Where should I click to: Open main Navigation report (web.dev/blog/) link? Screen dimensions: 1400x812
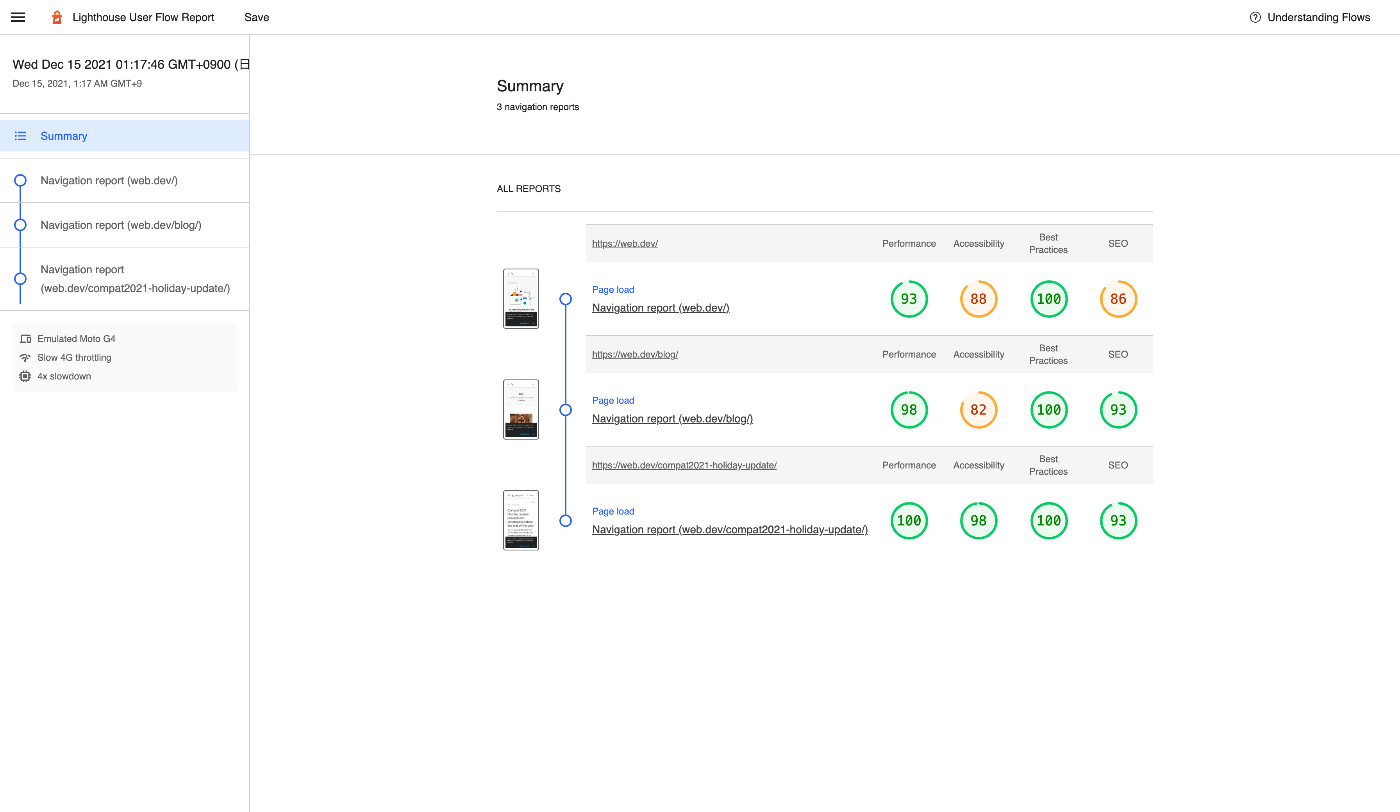[x=672, y=419]
